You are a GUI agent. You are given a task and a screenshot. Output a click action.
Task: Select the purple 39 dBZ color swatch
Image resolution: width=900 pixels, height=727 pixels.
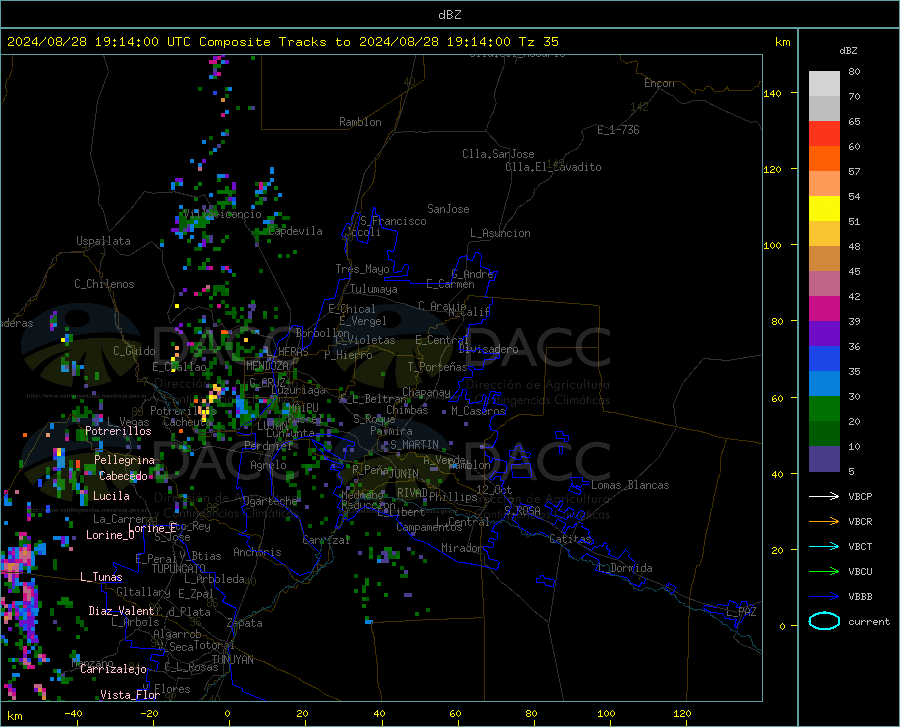(x=824, y=334)
